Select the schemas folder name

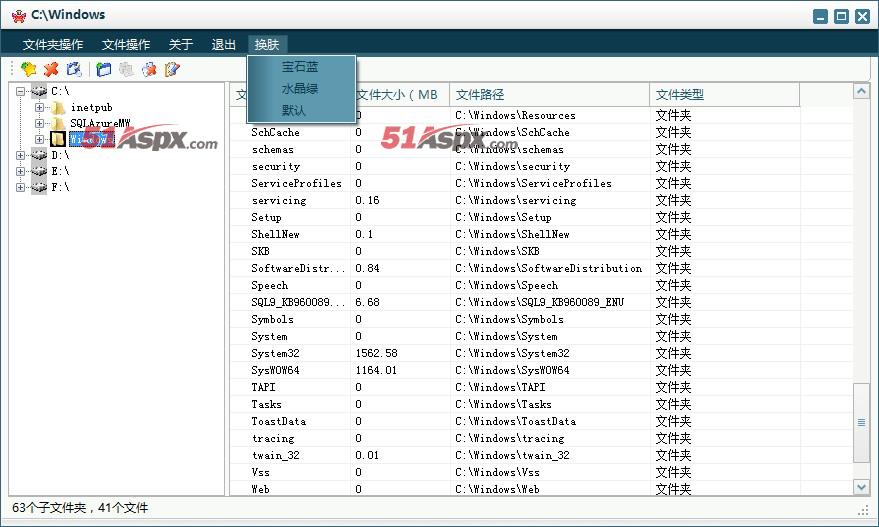272,150
